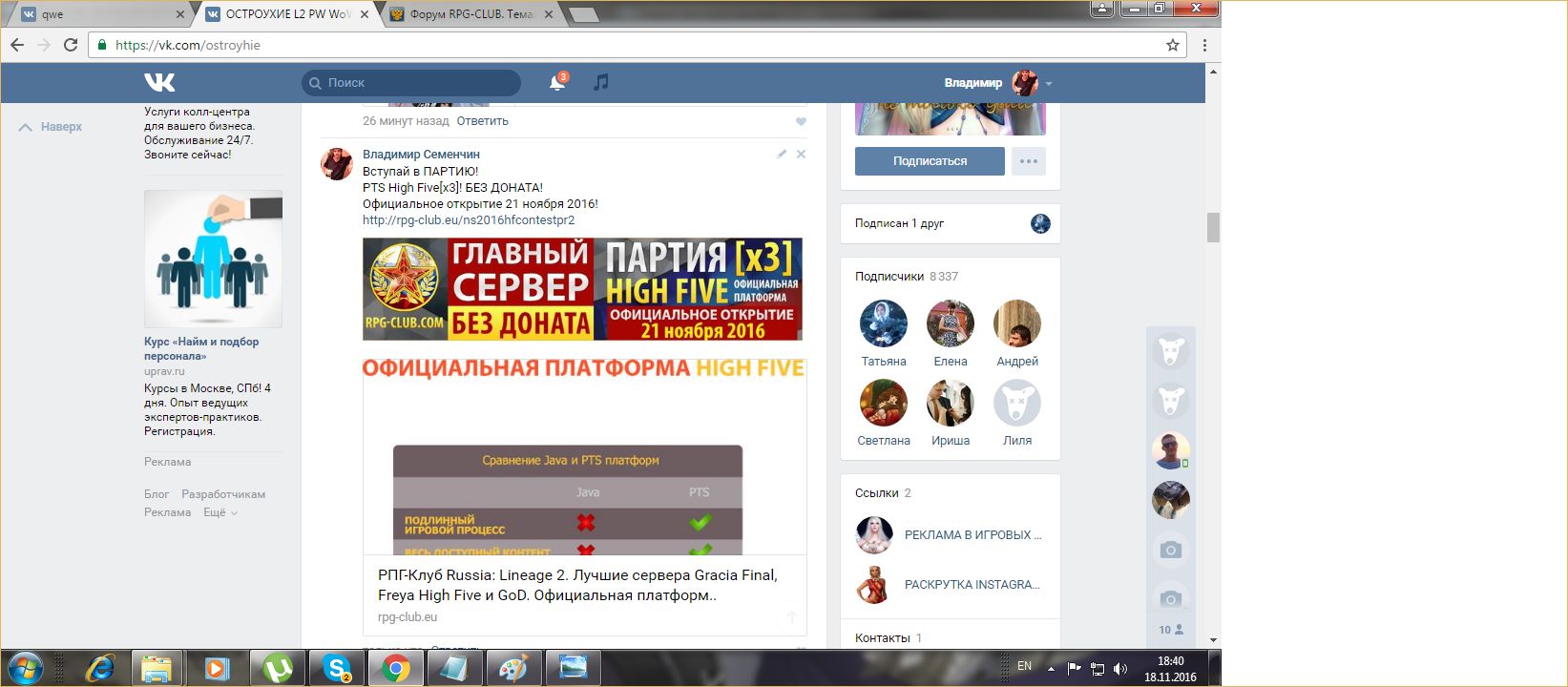
Task: Open uTorrent from the taskbar
Action: (x=277, y=668)
